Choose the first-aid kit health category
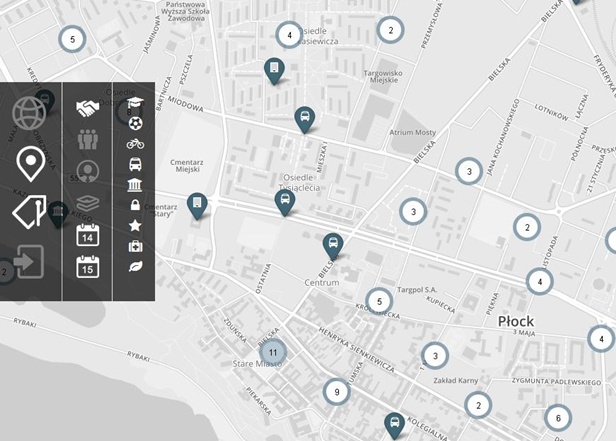 tap(135, 246)
